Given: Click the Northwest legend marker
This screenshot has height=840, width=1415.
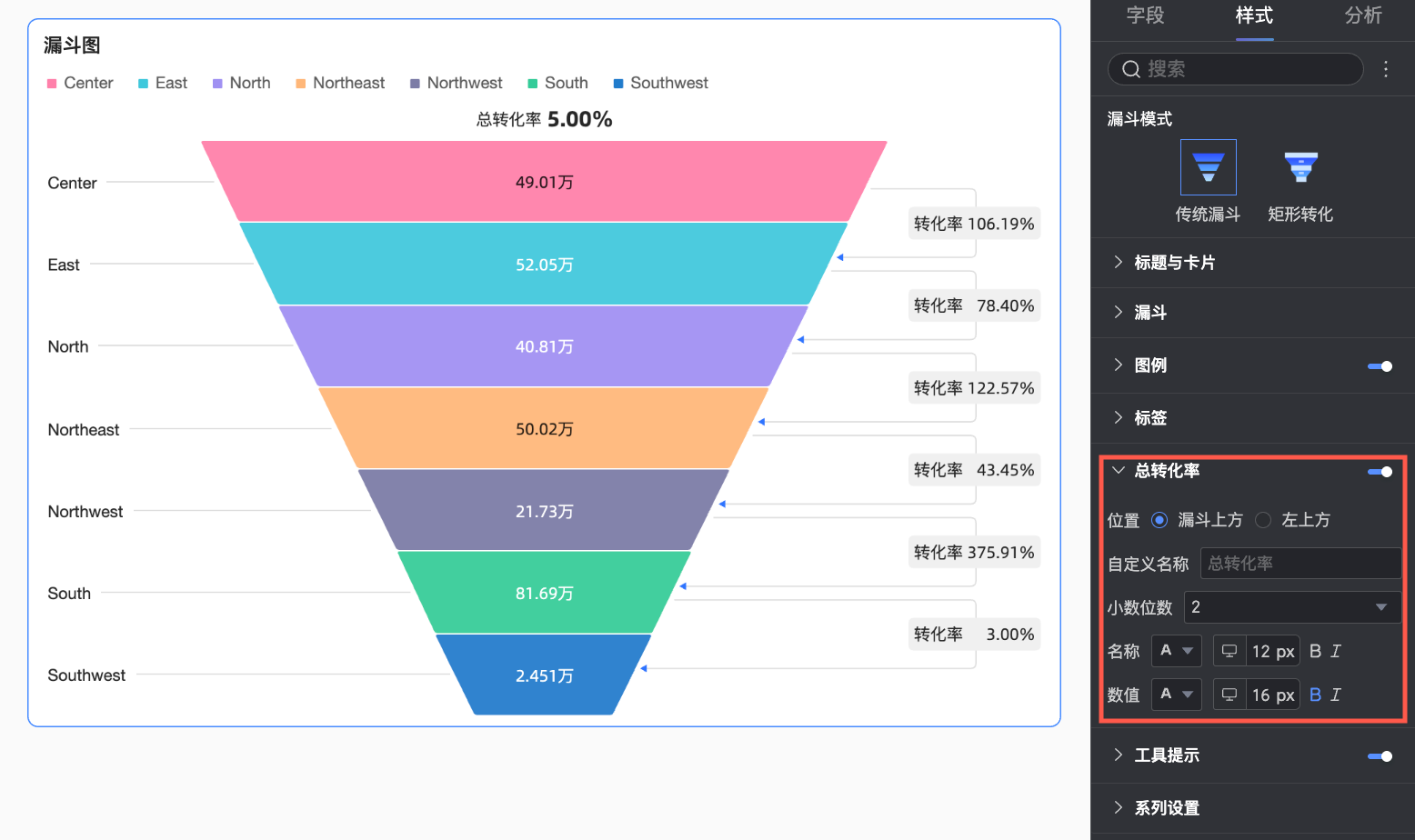Looking at the screenshot, I should click(415, 84).
